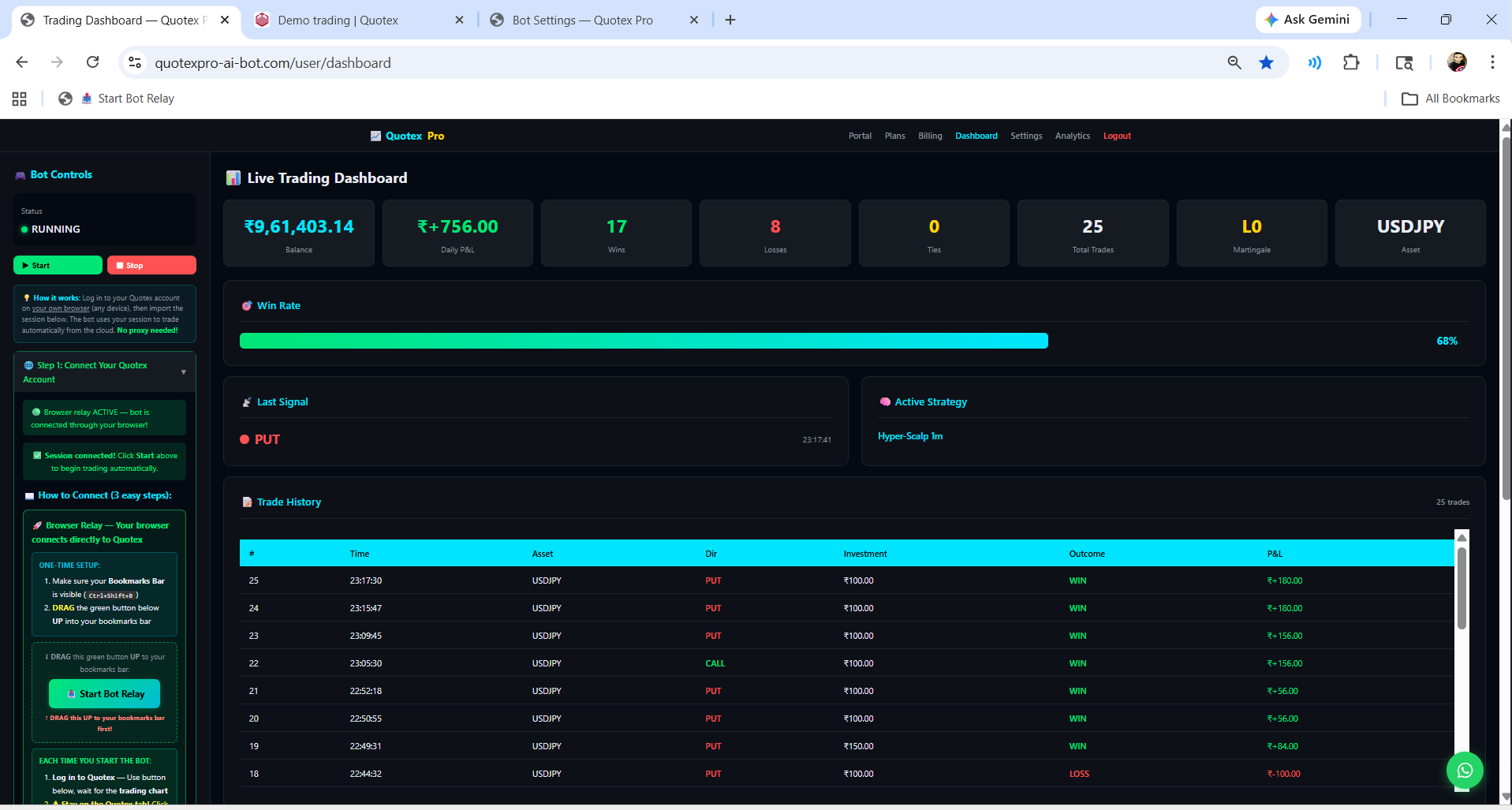Click the page vertical scrollbar thumb

coord(1506,318)
